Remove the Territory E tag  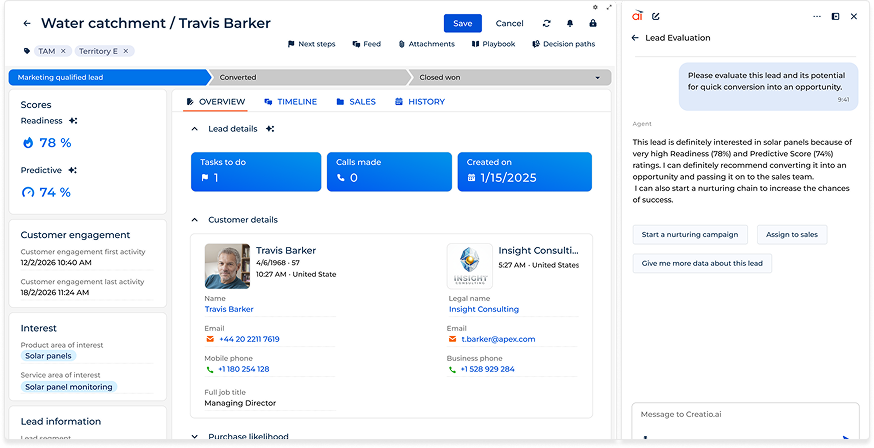click(x=126, y=51)
